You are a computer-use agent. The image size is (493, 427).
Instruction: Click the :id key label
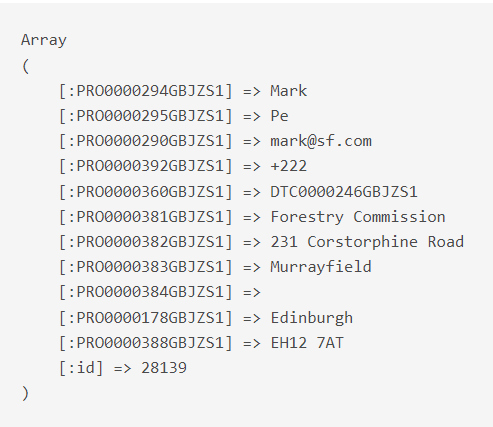pos(81,368)
